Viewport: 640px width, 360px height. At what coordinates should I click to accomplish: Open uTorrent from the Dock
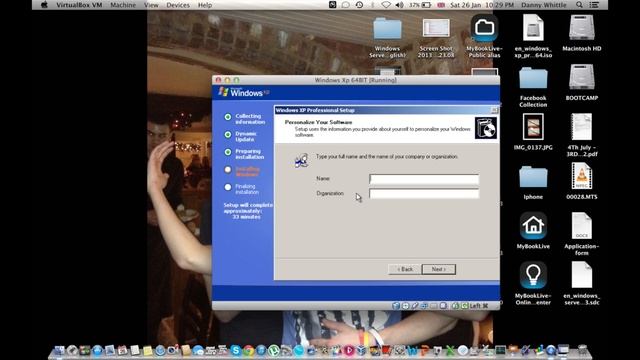click(273, 350)
